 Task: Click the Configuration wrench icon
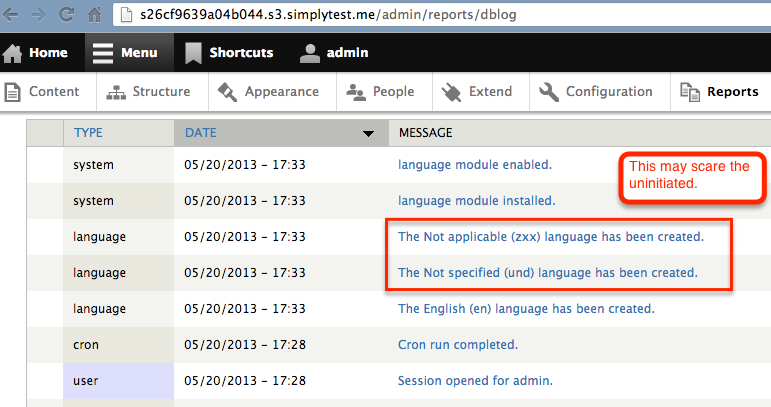click(549, 92)
